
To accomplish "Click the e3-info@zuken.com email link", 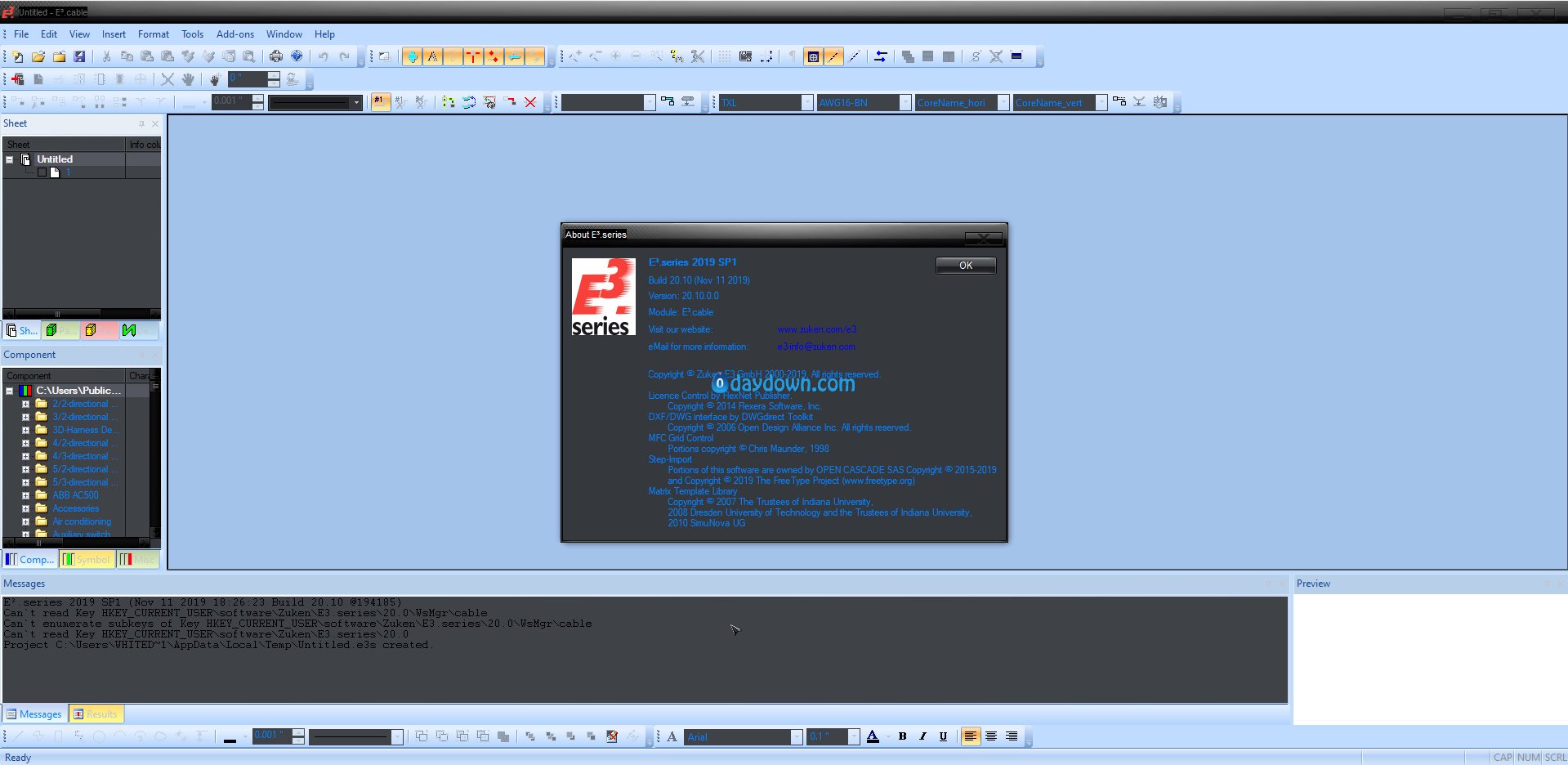I will coord(816,347).
